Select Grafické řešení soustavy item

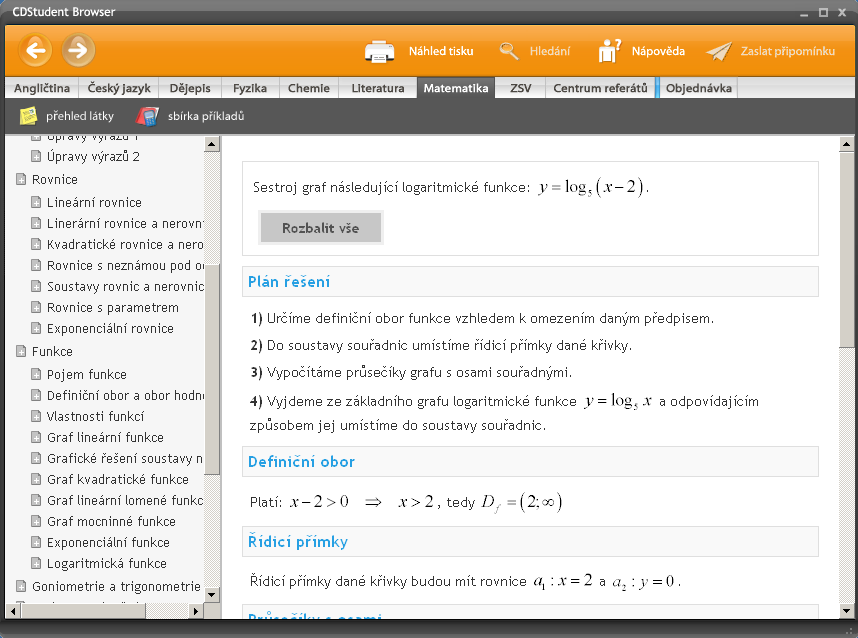[125, 459]
